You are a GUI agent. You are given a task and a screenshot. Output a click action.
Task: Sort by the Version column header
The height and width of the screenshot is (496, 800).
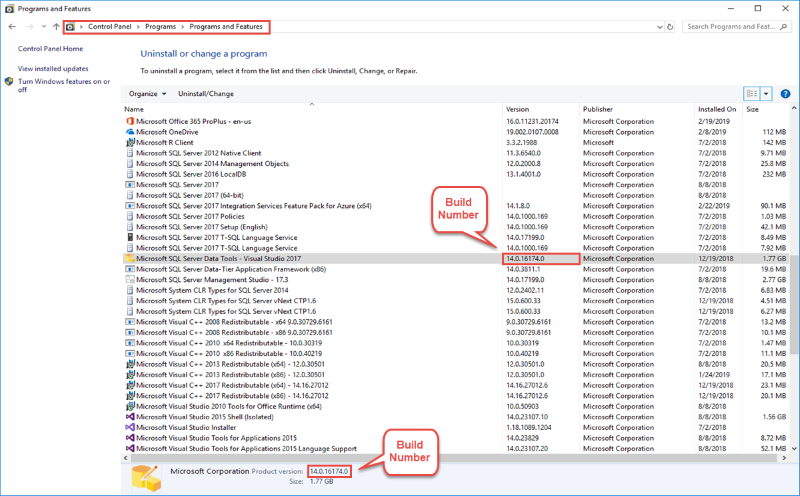coord(541,109)
